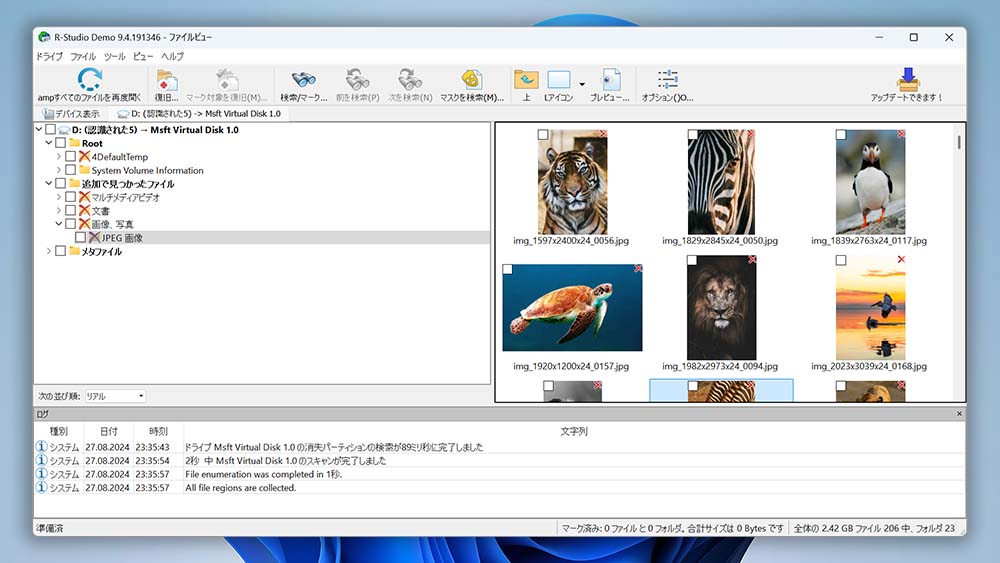Mark the puffin image img_1839x2763x24_0117.jpg checkbox
1000x563 pixels.
click(841, 135)
